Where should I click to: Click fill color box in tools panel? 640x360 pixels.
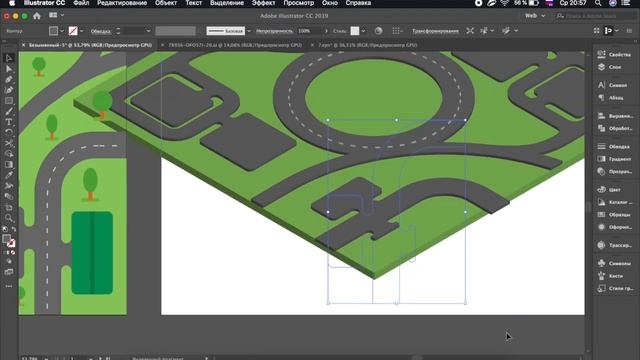pyautogui.click(x=6, y=239)
